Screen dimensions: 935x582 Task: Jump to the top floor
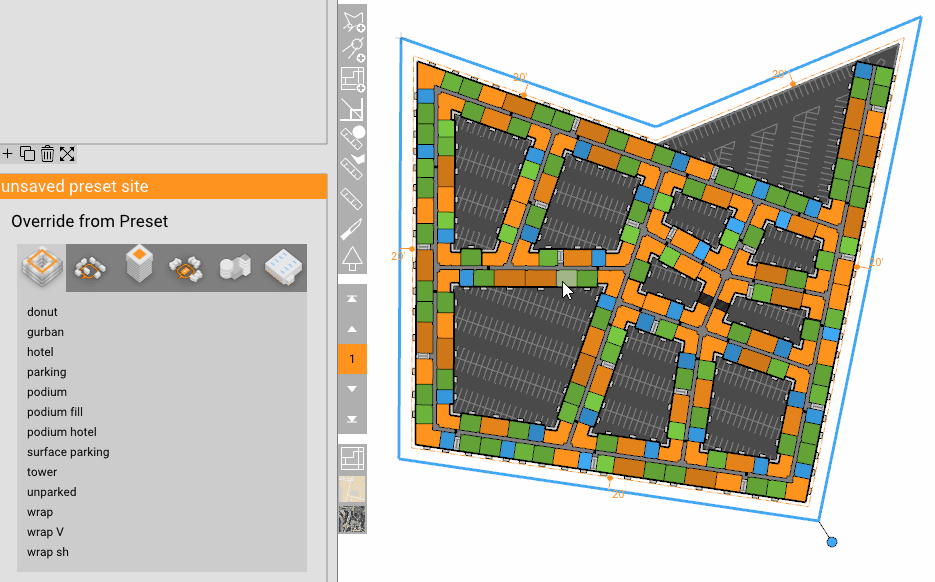coord(352,299)
